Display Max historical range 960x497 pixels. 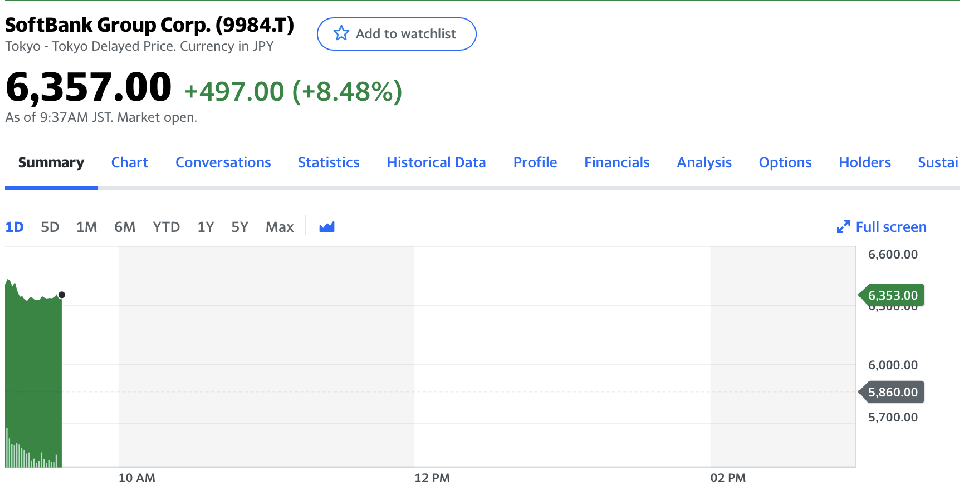(x=280, y=227)
